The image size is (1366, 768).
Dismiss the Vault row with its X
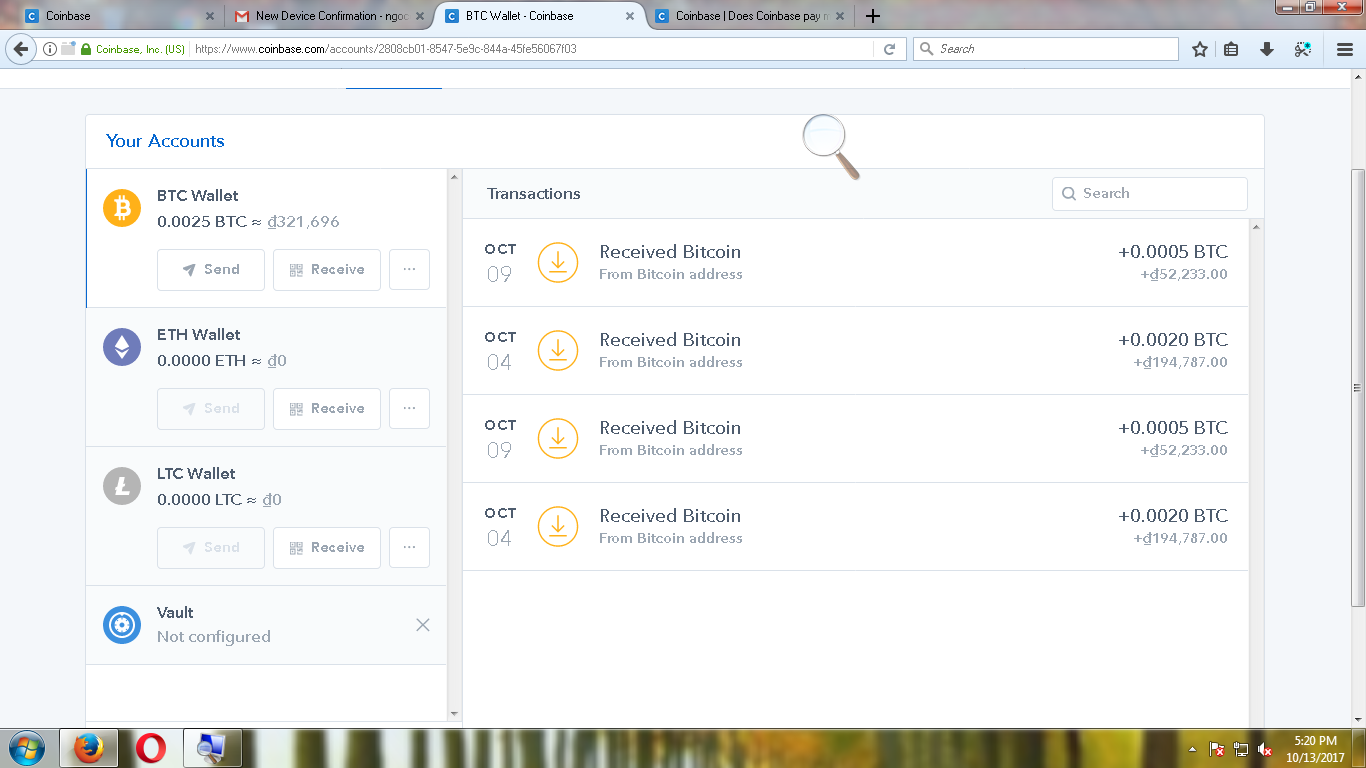pyautogui.click(x=423, y=625)
